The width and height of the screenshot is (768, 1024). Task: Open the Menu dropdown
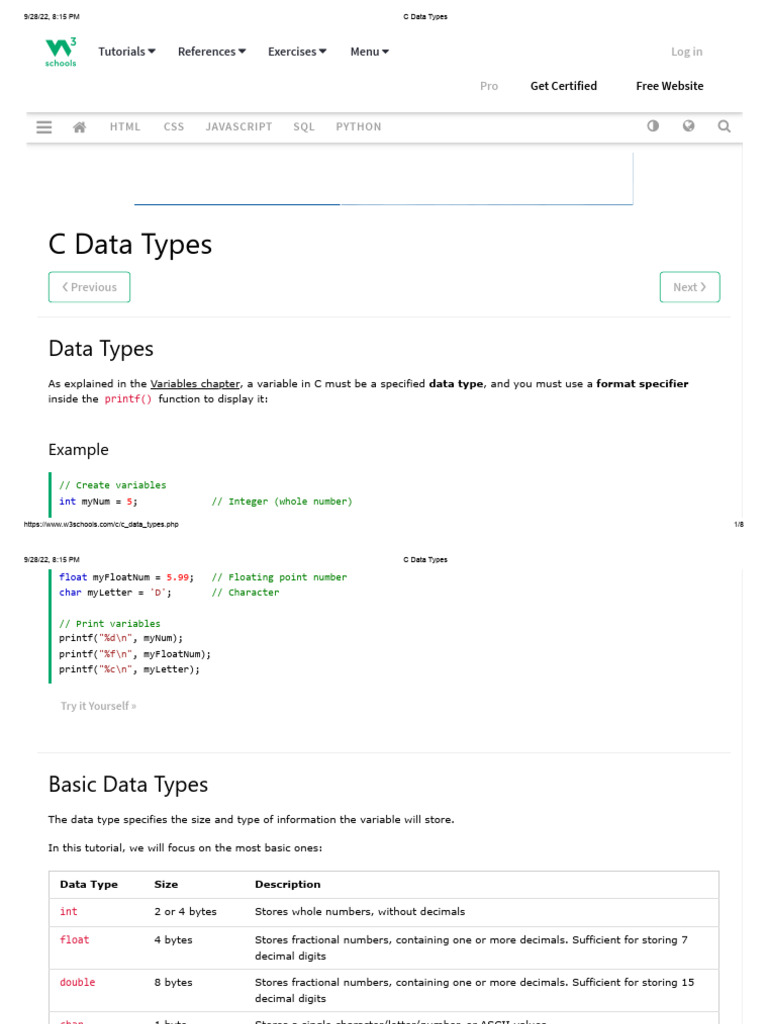coord(369,52)
